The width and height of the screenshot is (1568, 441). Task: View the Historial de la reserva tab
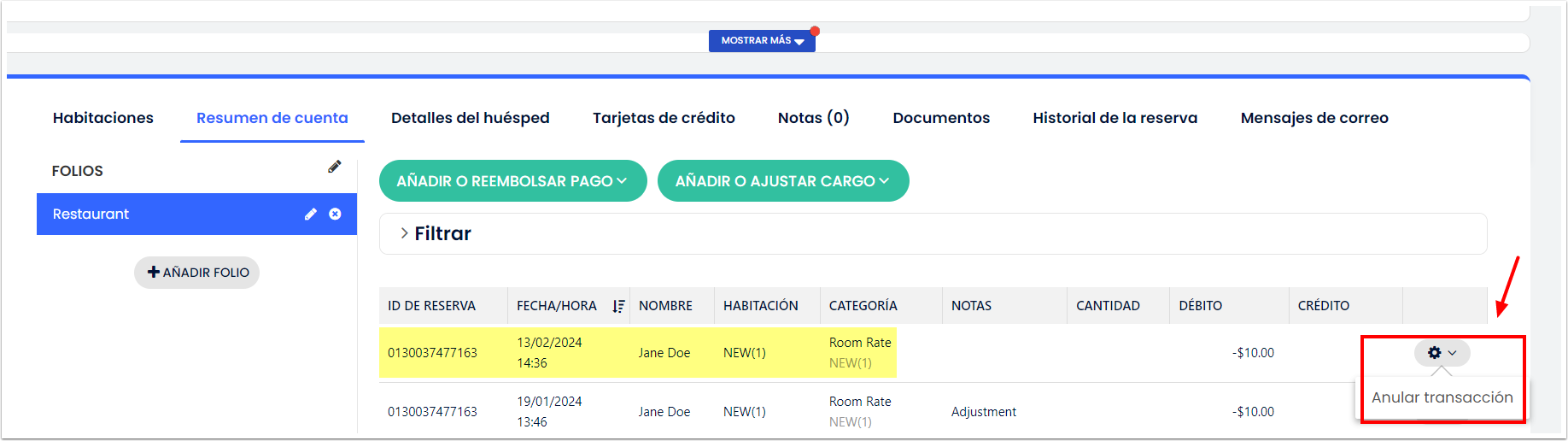click(x=1115, y=118)
